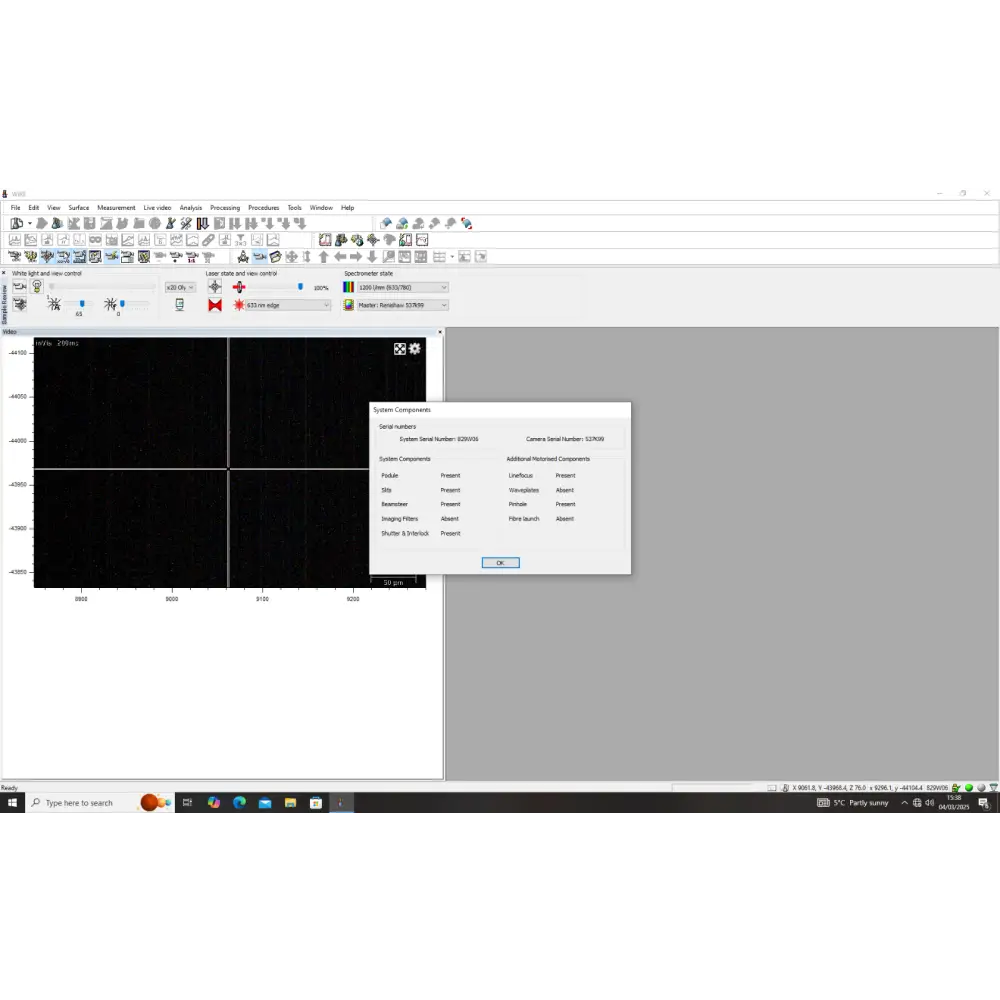Click the laser spot icon beside 633 nm edge
Viewport: 1000px width, 1000px height.
coord(240,306)
